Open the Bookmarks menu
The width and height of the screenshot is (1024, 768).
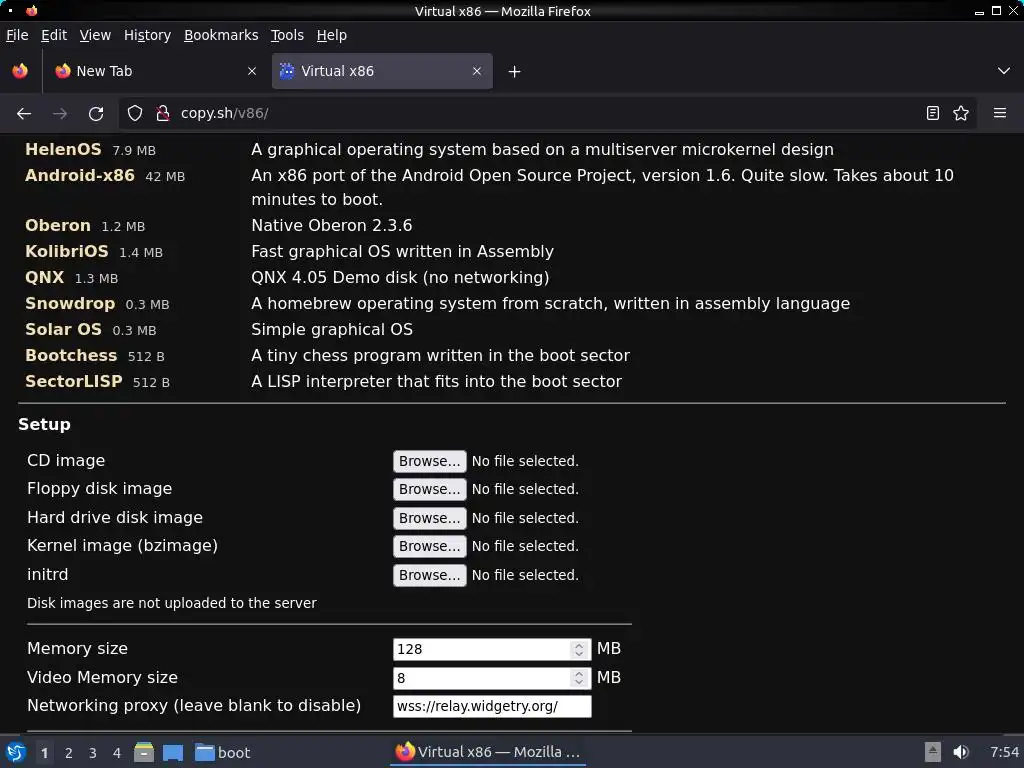click(221, 35)
